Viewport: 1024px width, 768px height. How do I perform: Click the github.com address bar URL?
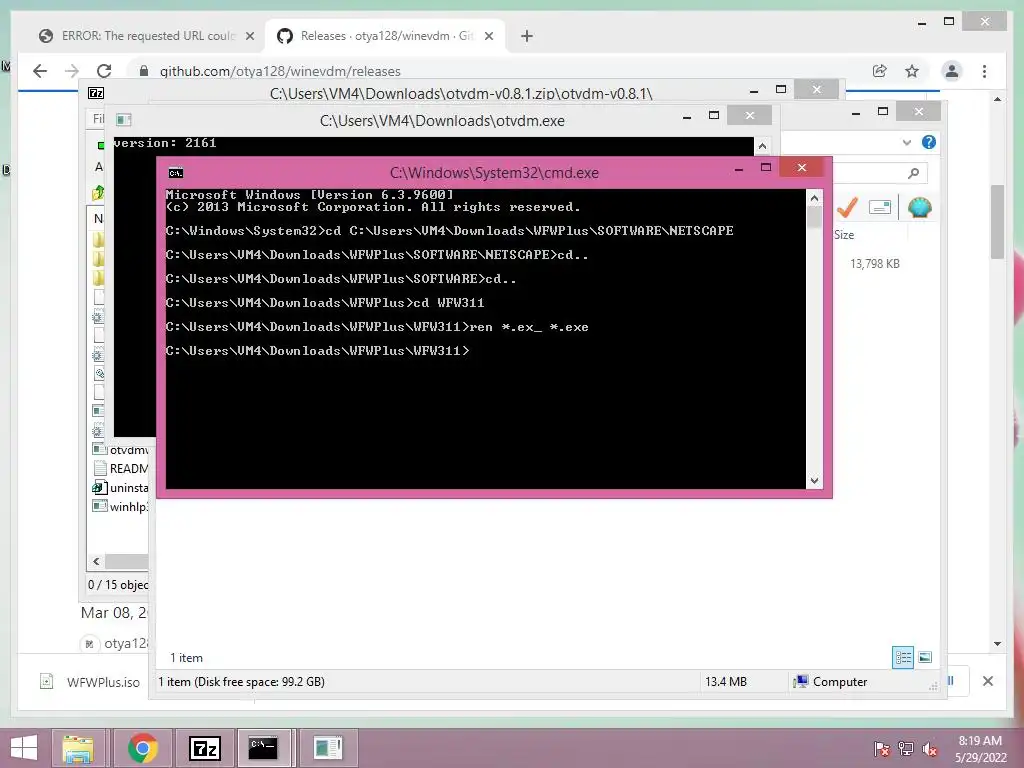280,71
